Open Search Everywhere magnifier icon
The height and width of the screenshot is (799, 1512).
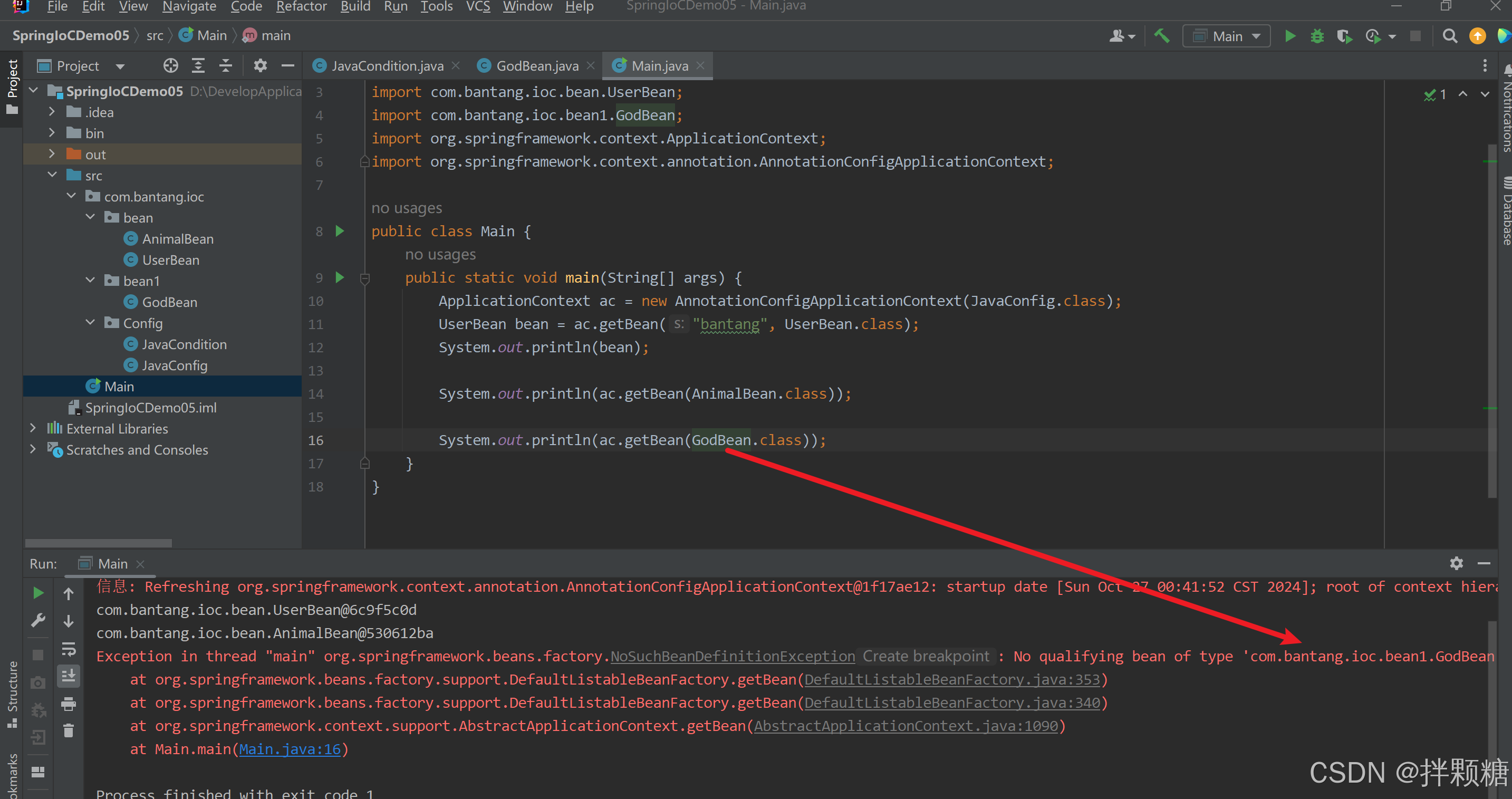pos(1450,36)
